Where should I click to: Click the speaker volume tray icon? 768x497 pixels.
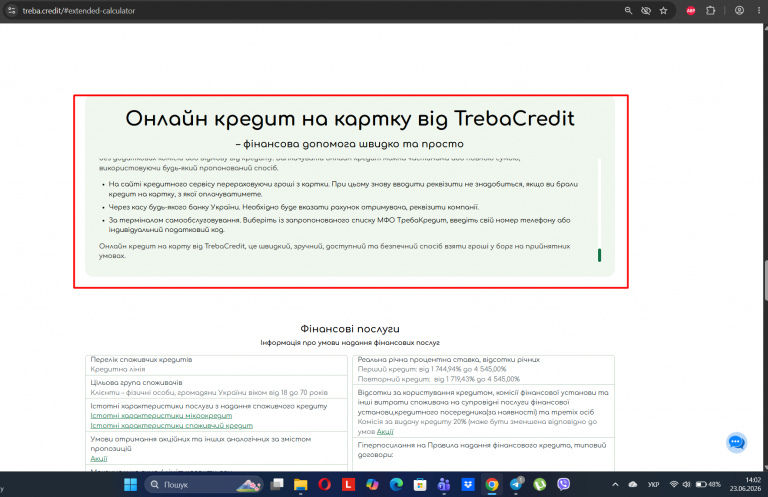coord(686,484)
